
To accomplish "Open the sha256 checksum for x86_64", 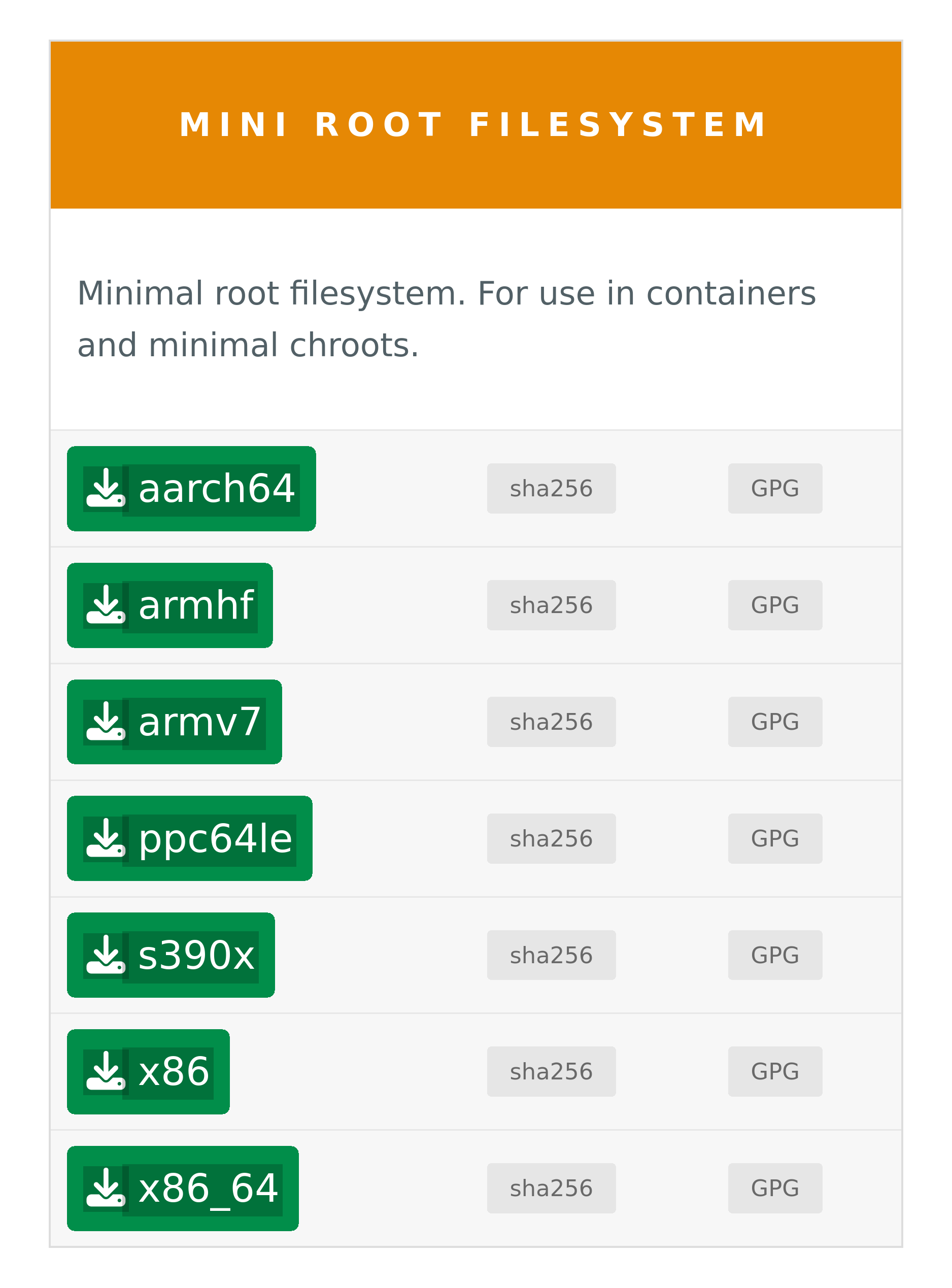I will 551,1189.
